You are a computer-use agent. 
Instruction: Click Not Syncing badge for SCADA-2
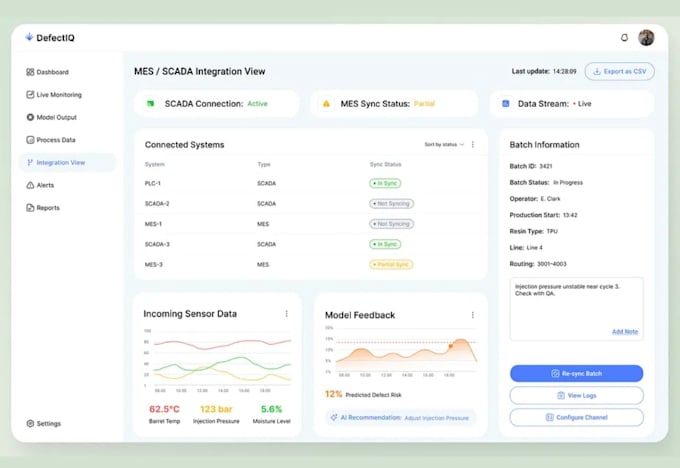[391, 203]
